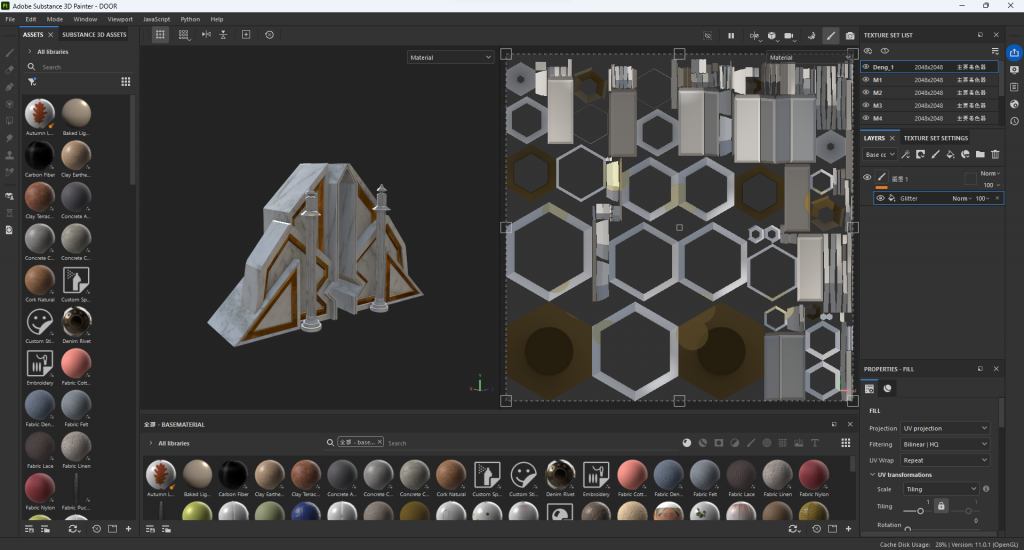Click the camera screenshot icon in top toolbar
This screenshot has height=550, width=1024.
click(850, 35)
